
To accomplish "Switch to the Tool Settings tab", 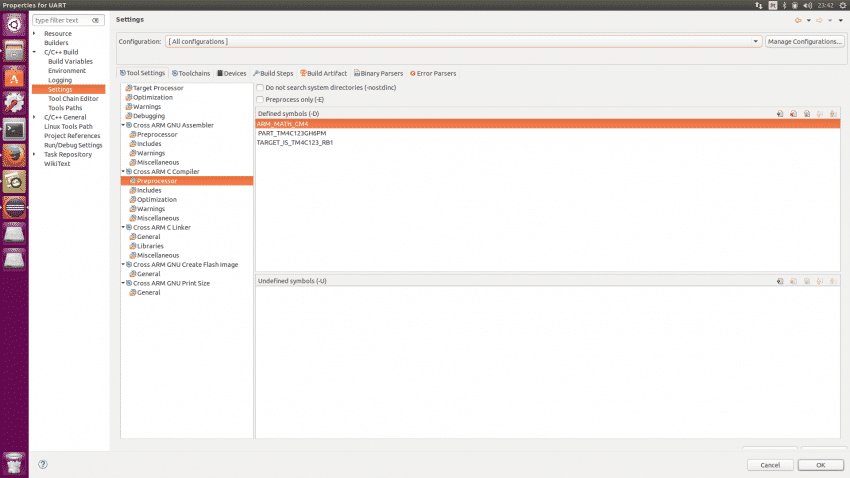I will [143, 73].
